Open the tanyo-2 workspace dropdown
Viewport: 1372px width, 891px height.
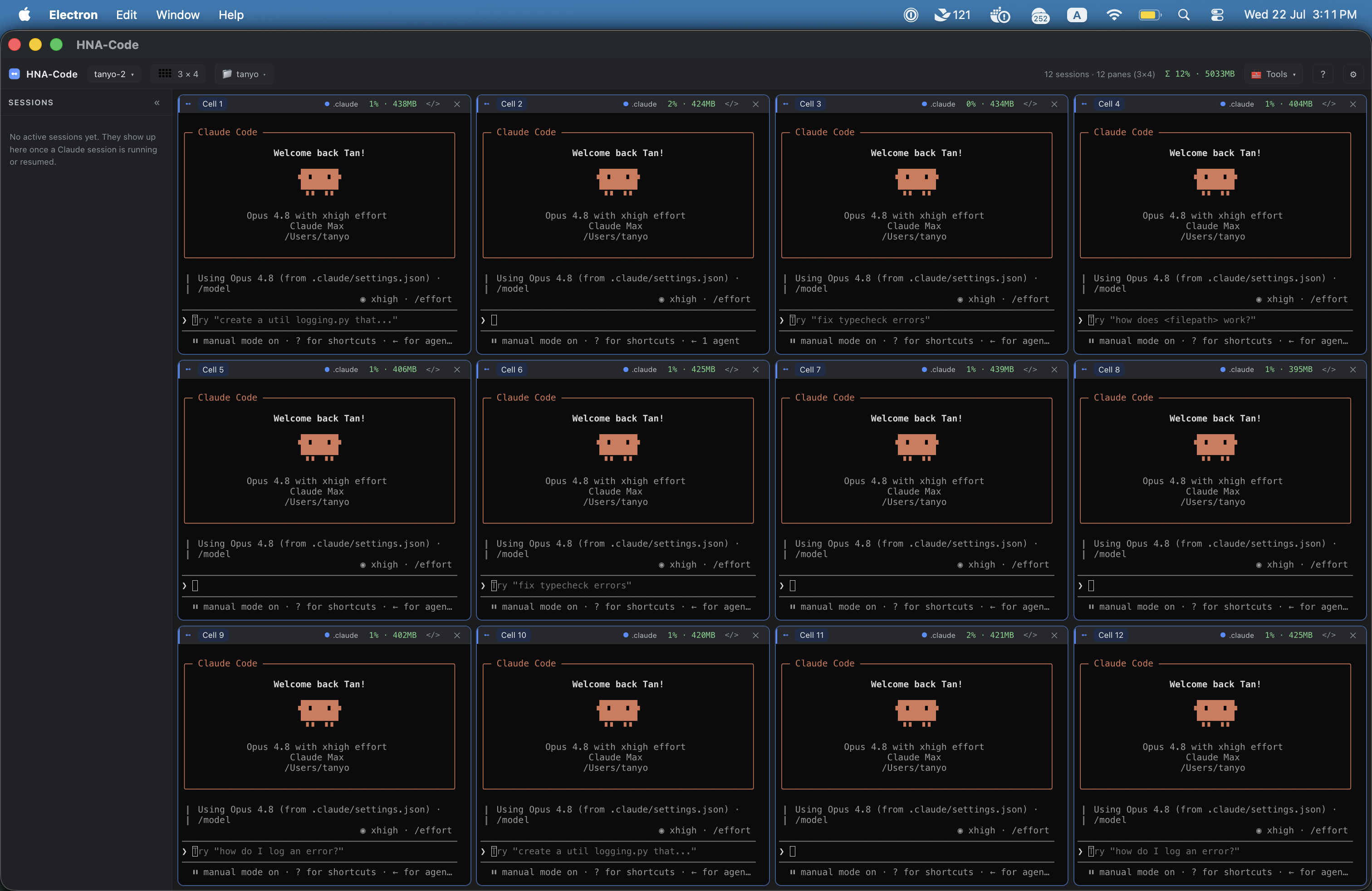point(113,74)
